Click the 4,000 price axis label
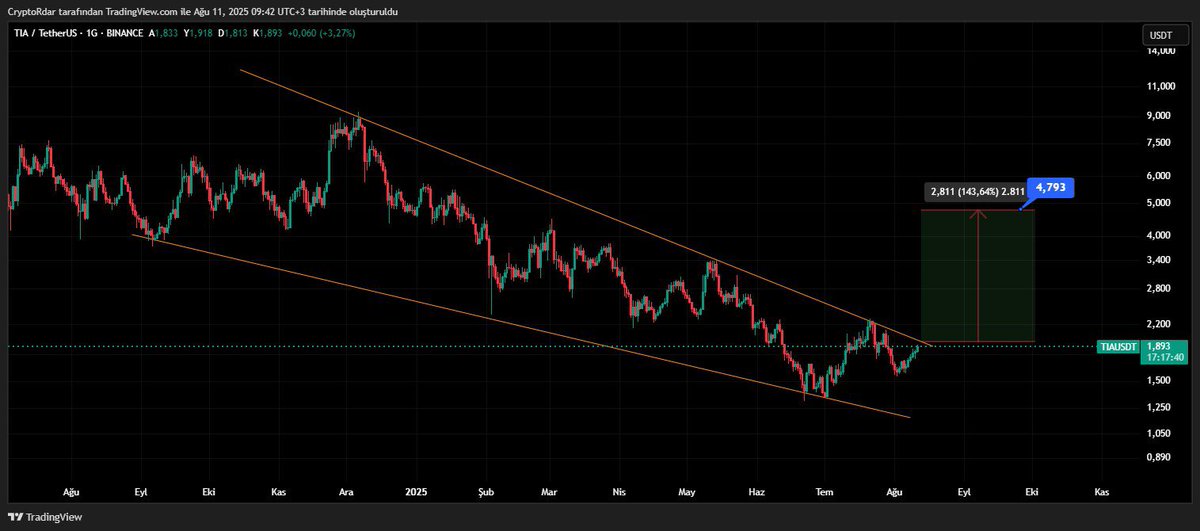The height and width of the screenshot is (531, 1200). (1159, 236)
